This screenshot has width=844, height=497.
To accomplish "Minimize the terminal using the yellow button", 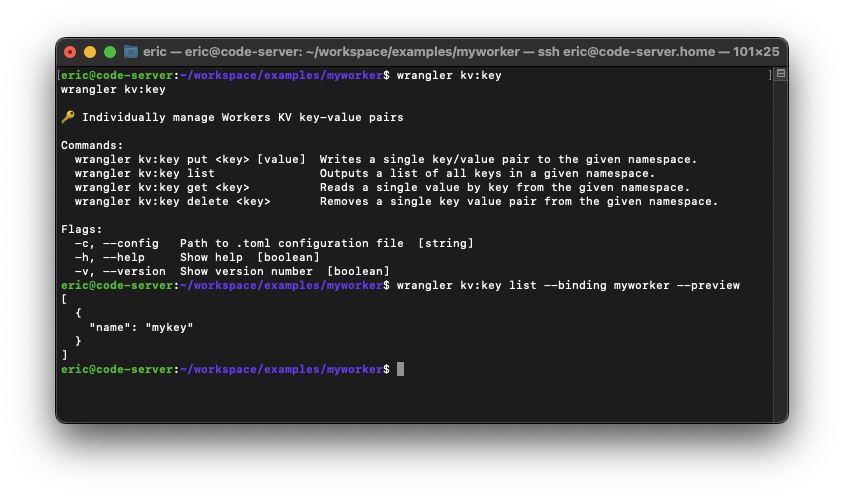I will [x=90, y=52].
